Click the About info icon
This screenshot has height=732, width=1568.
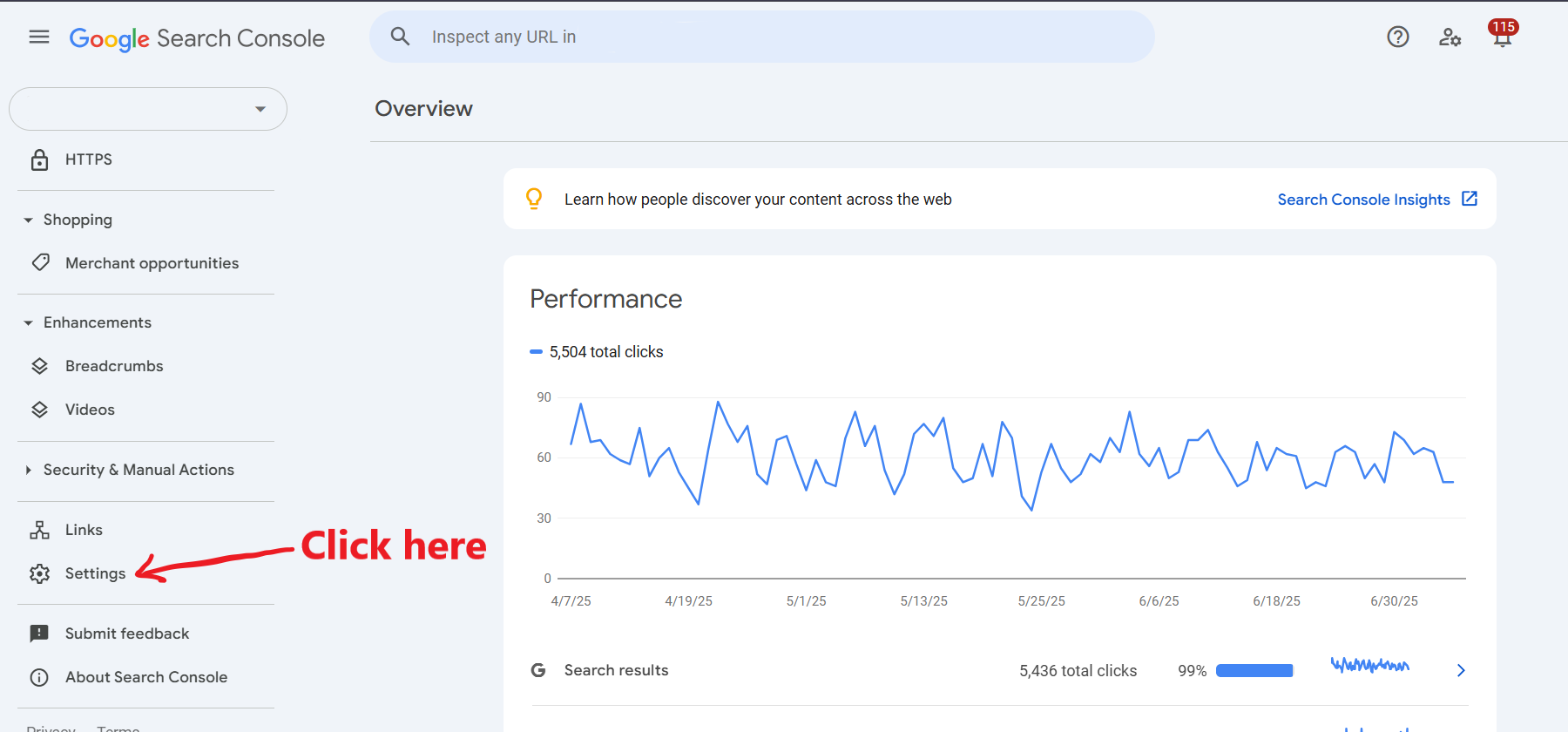coord(40,677)
